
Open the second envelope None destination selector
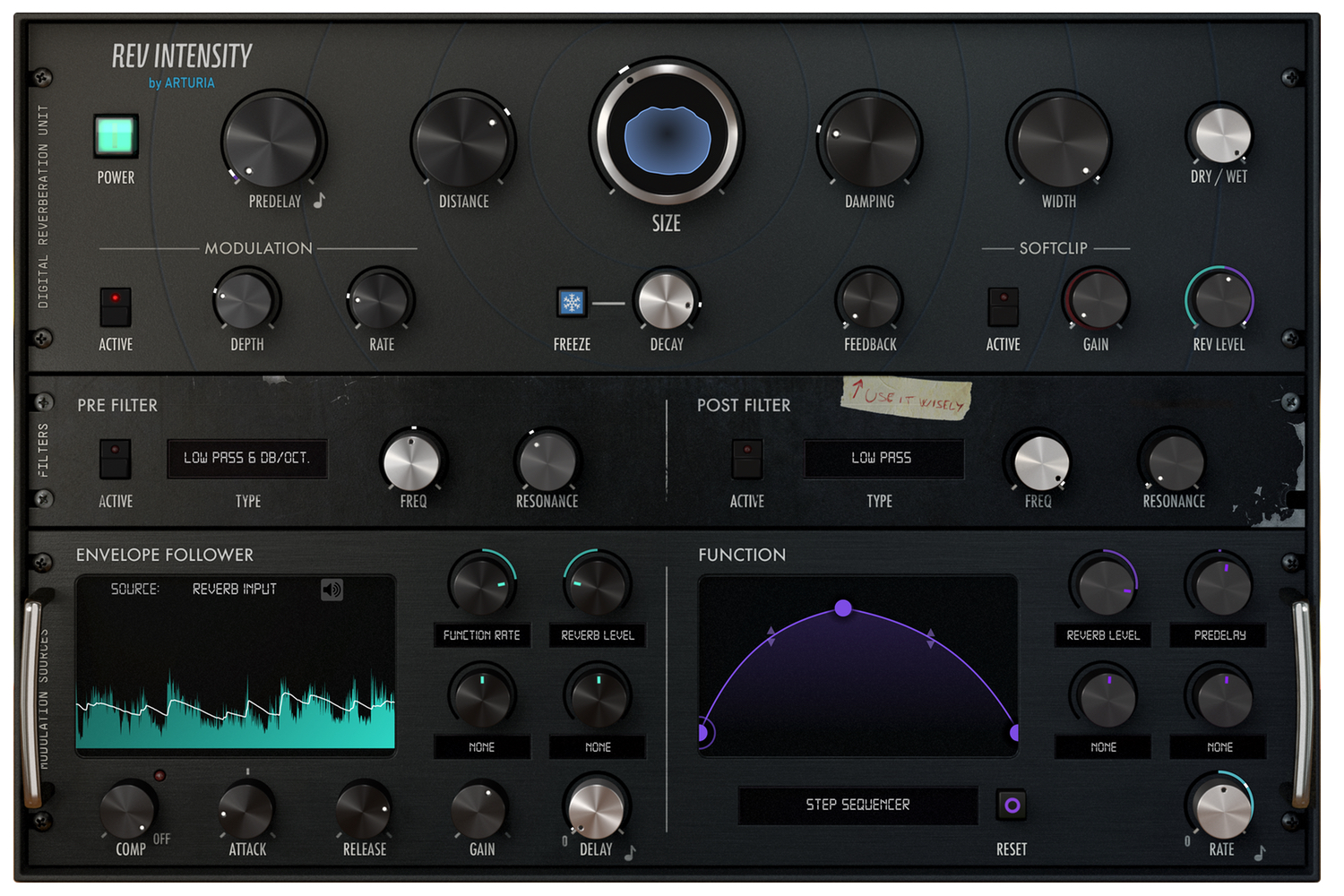coord(598,747)
